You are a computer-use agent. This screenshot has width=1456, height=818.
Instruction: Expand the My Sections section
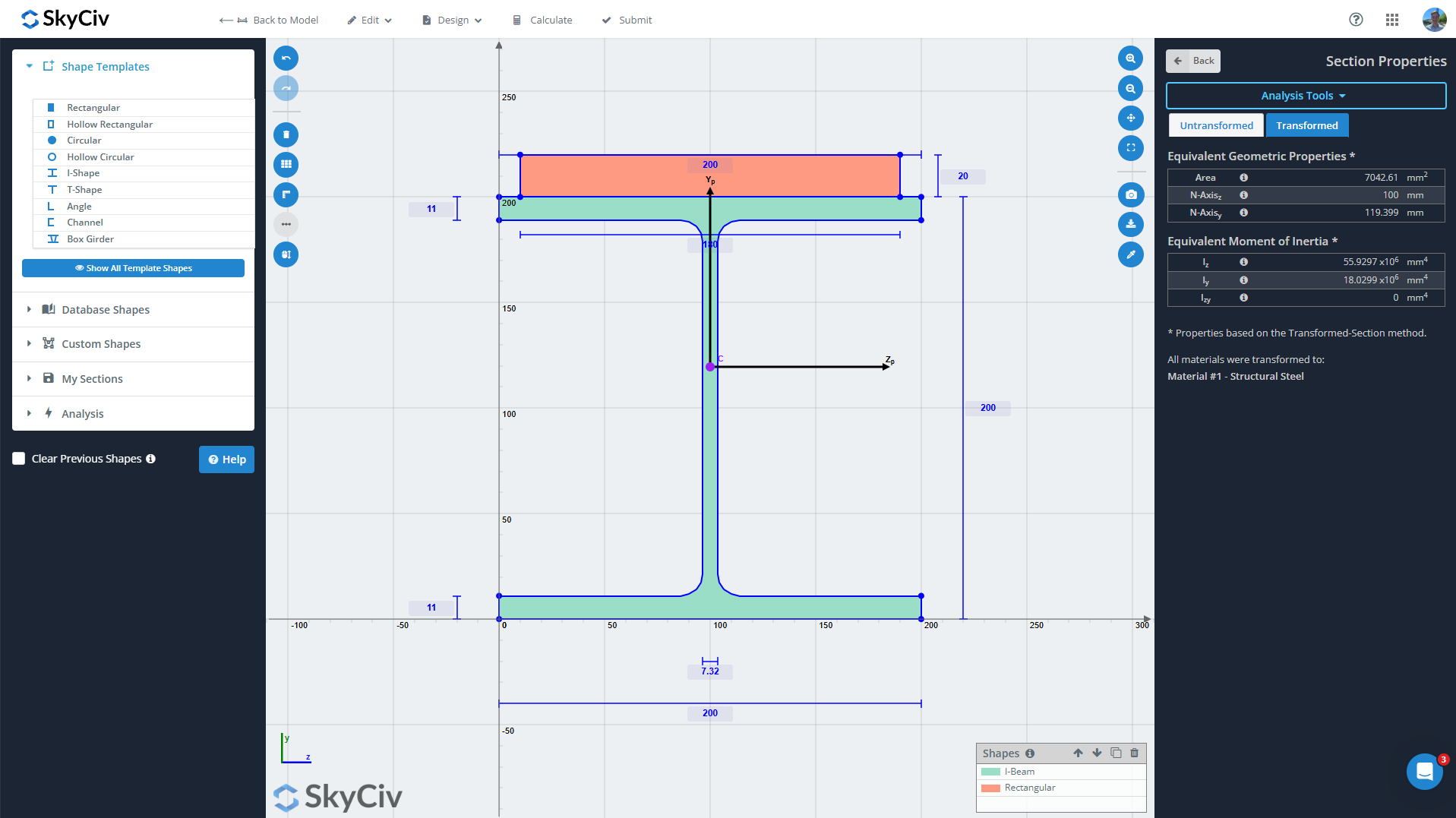point(133,379)
